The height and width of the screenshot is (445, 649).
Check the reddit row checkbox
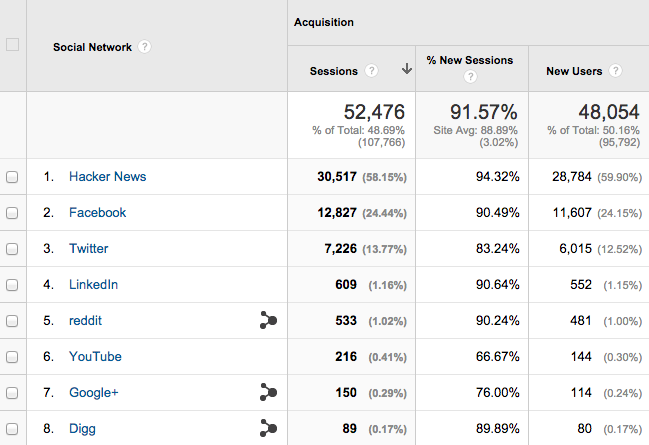(12, 321)
